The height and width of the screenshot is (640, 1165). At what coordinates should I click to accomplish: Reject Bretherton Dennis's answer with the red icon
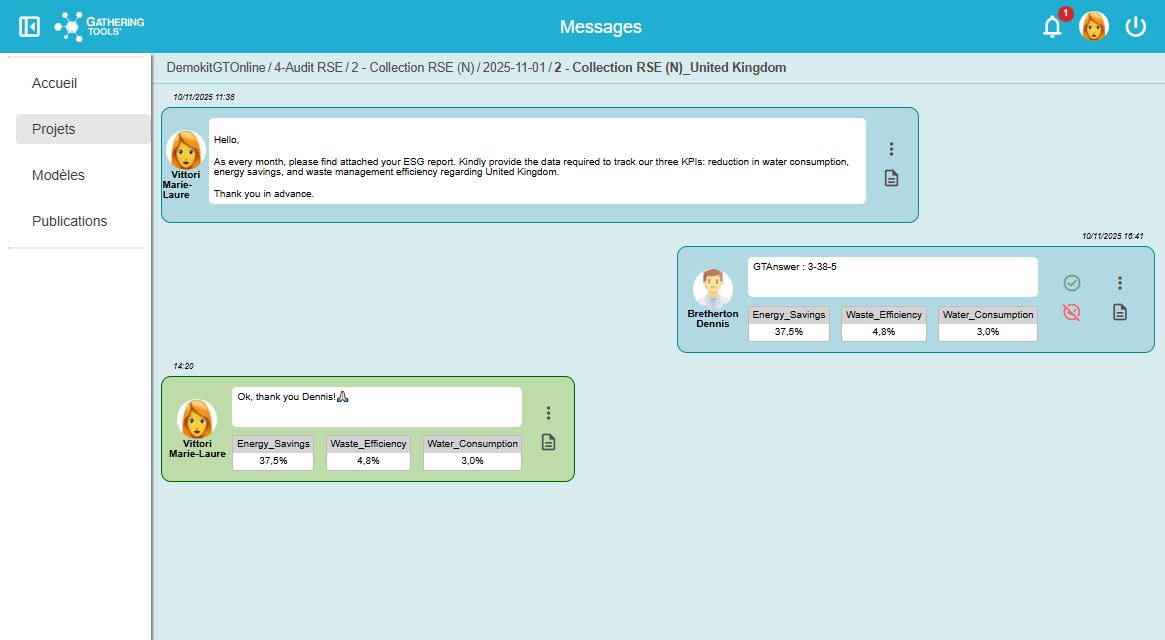[1071, 312]
